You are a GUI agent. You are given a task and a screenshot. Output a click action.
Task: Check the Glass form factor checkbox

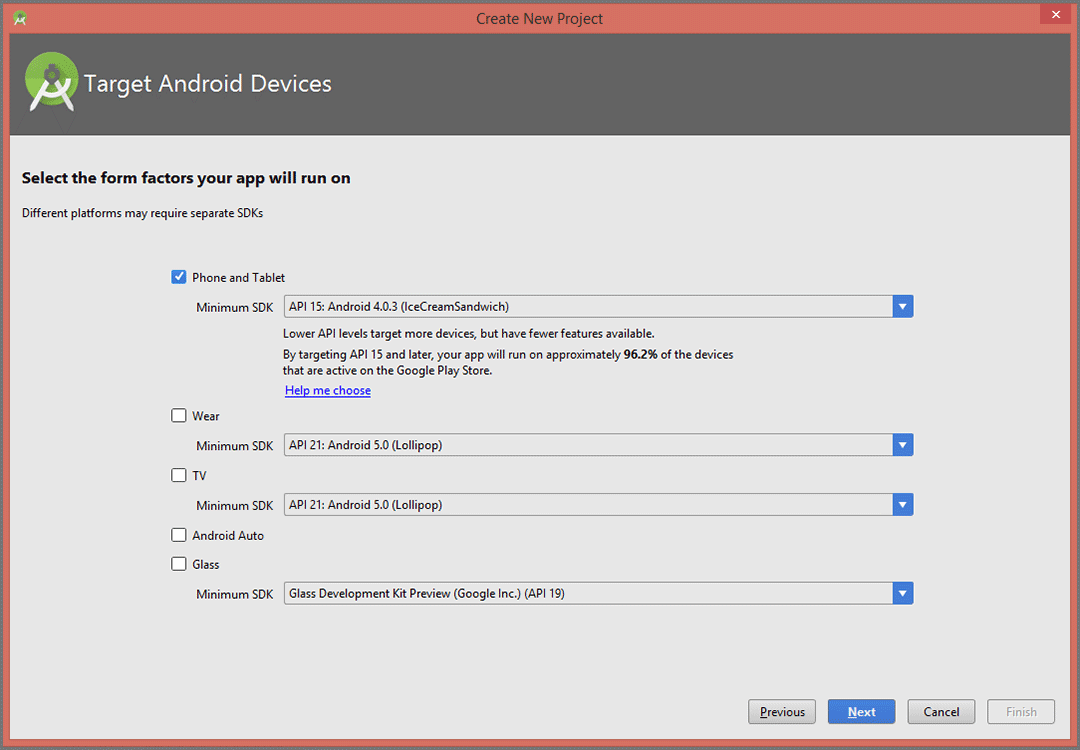[178, 564]
